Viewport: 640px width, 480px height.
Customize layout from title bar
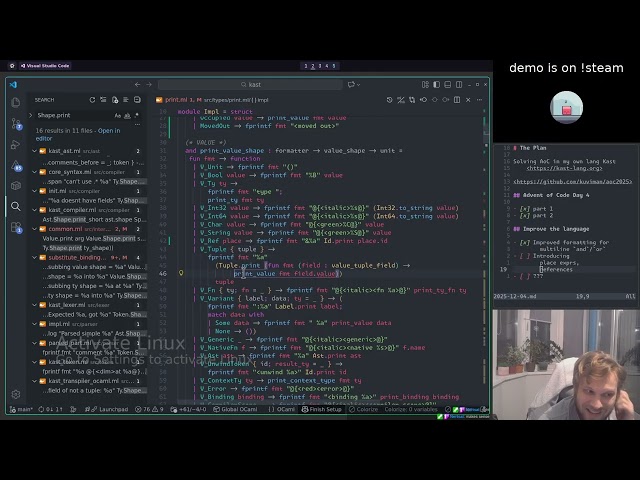(425, 84)
